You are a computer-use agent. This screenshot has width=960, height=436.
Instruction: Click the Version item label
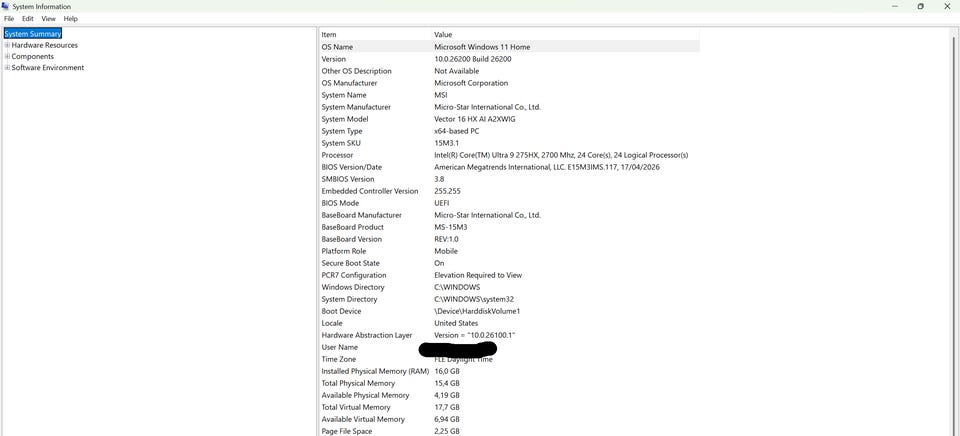tap(334, 59)
